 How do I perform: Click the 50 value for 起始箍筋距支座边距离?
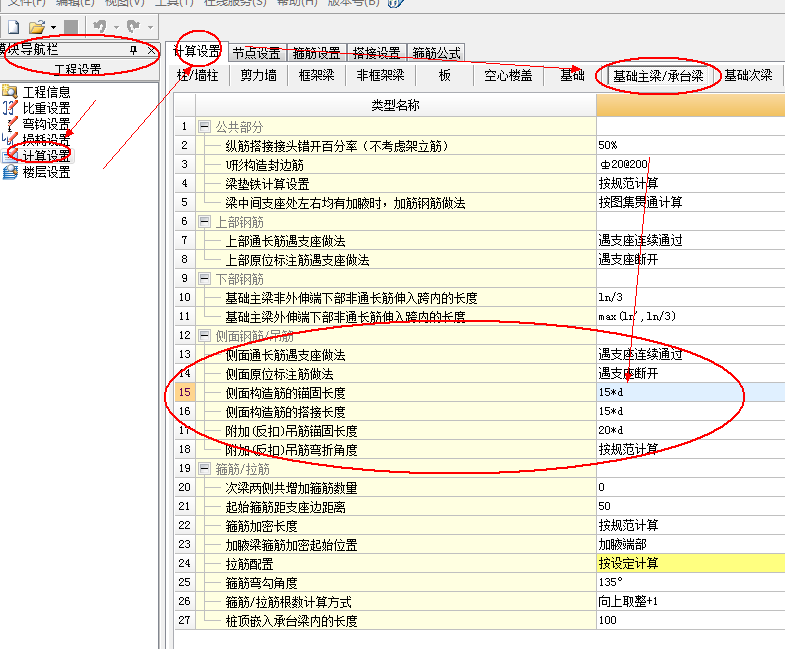coord(690,506)
